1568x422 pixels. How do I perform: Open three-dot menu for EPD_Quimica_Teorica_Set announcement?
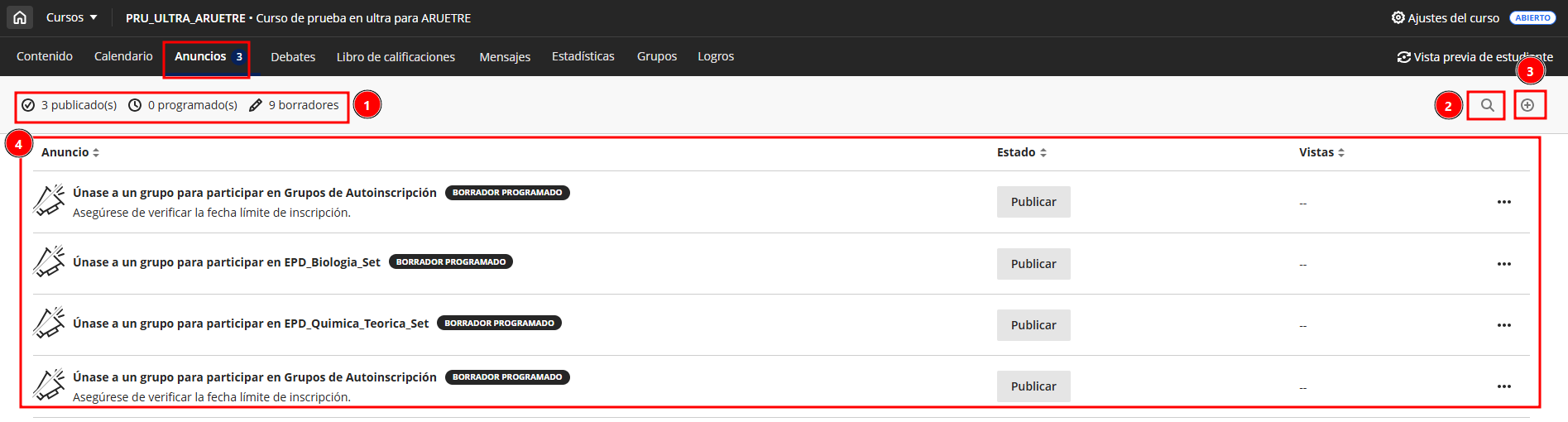[x=1503, y=325]
